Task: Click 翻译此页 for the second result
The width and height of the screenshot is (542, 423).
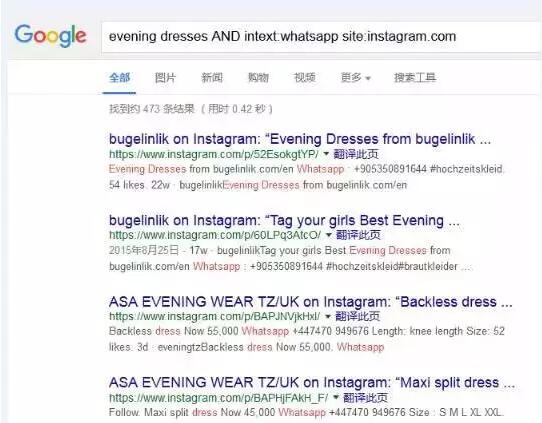Action: (358, 235)
